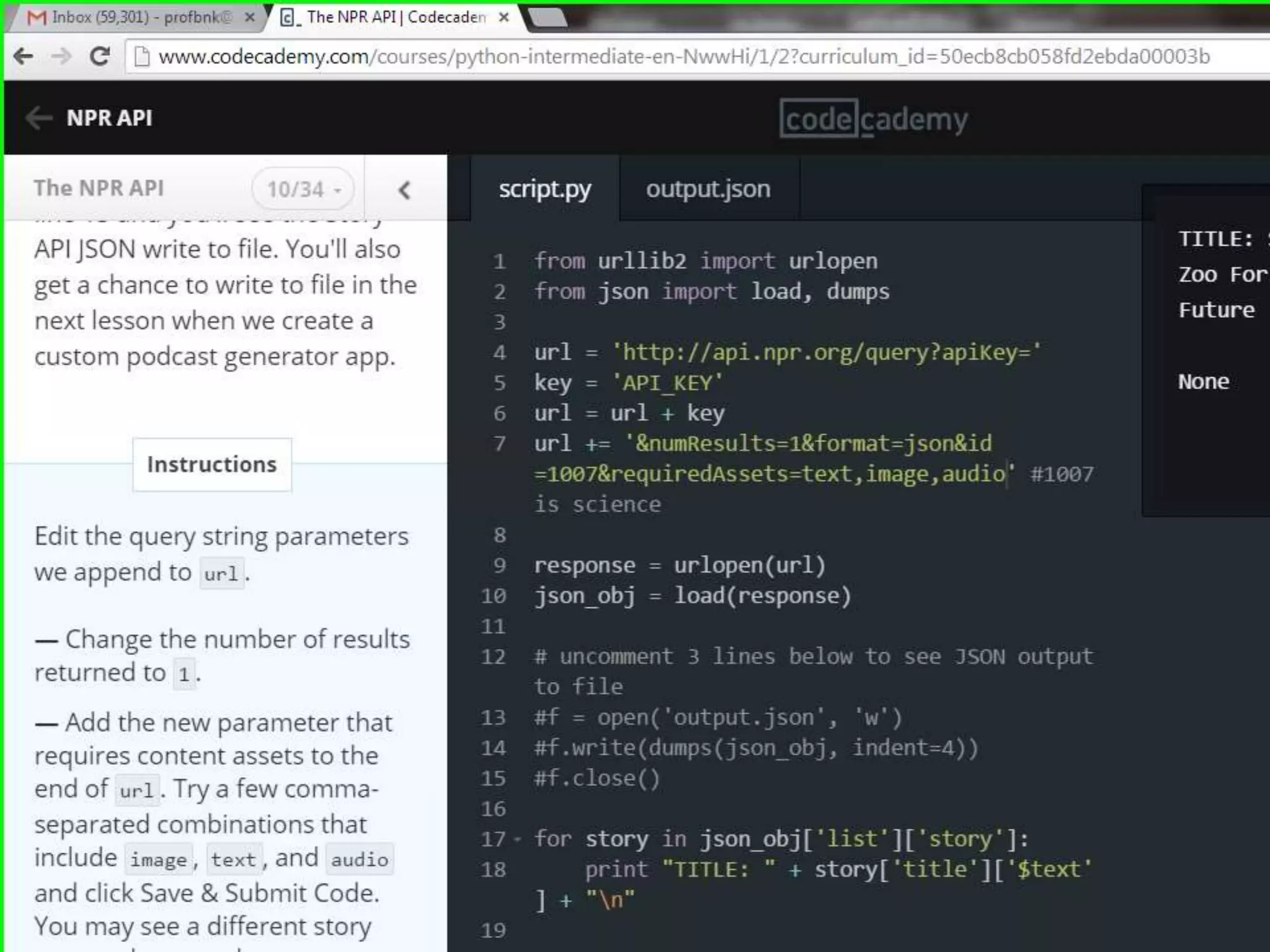This screenshot has height=952, width=1270.
Task: Click the address bar URL
Action: pyautogui.click(x=683, y=57)
